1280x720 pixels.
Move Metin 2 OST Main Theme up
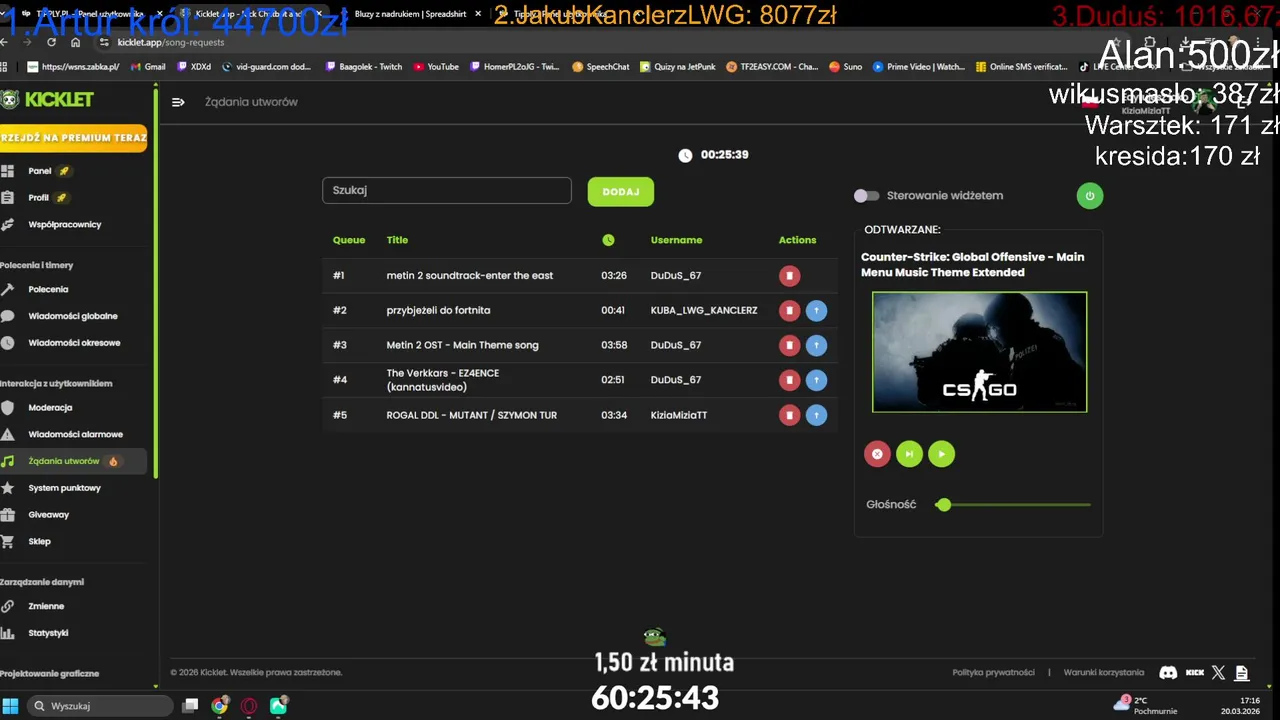click(x=816, y=345)
